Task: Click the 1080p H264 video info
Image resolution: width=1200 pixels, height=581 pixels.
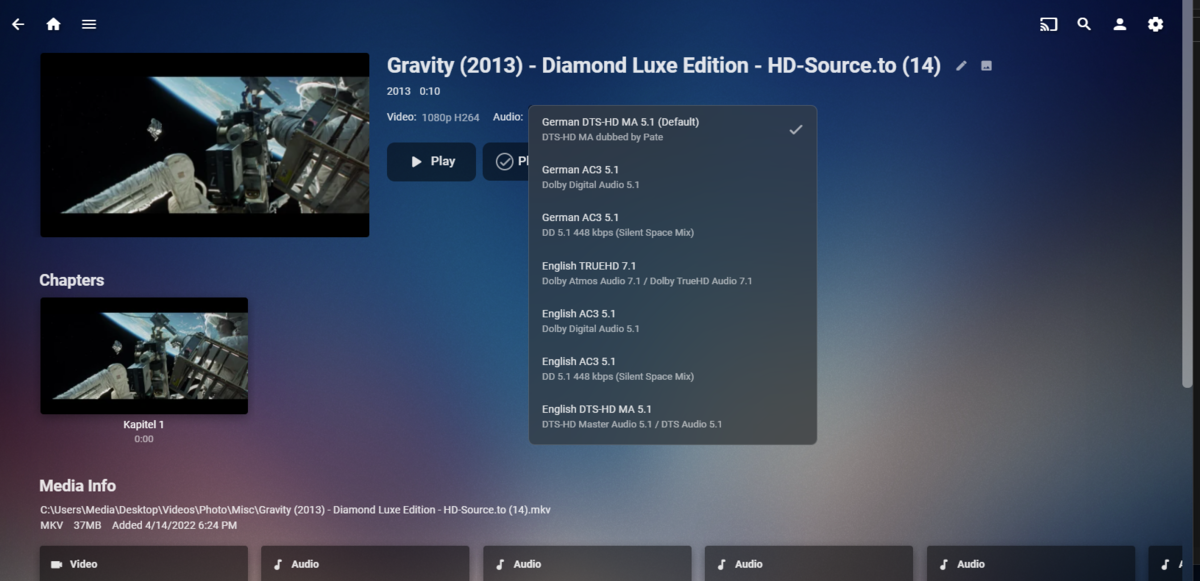Action: click(x=453, y=117)
